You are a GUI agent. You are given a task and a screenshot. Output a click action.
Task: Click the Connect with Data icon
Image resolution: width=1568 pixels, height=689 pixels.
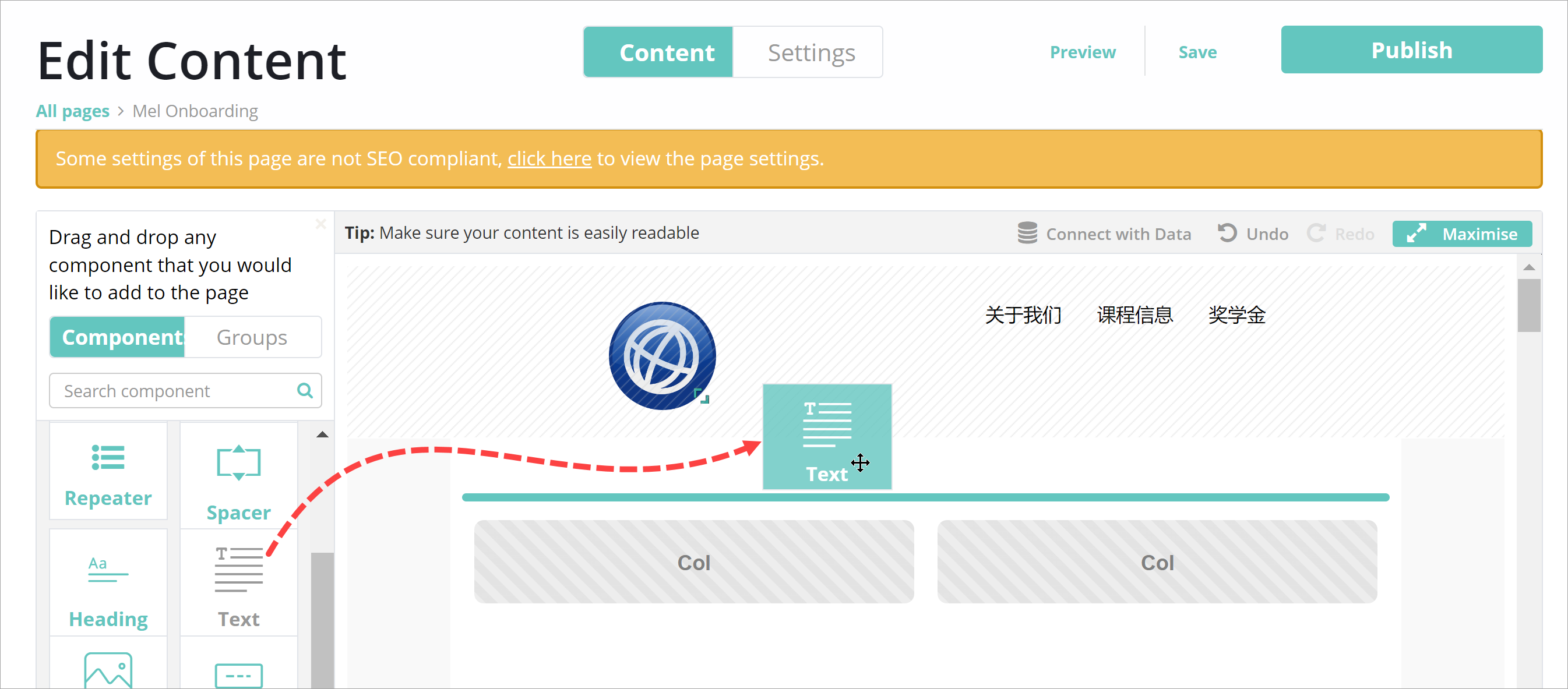pos(1027,234)
